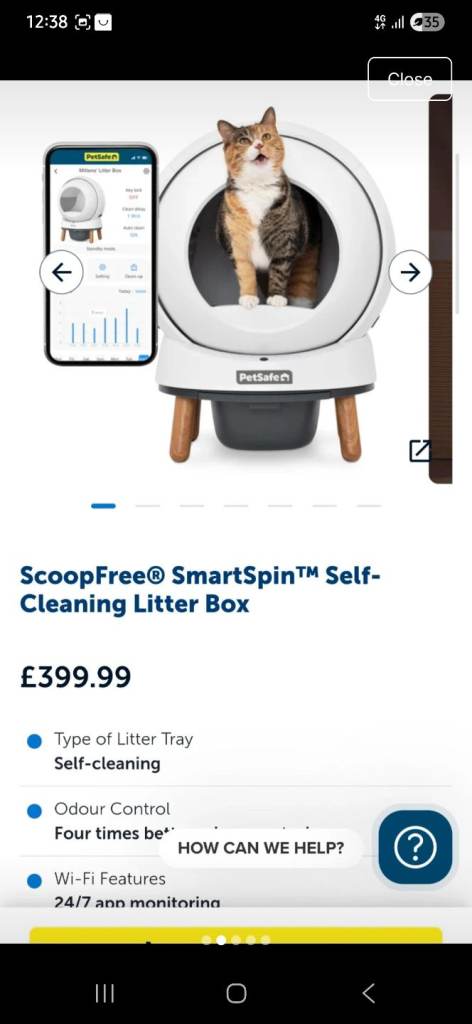The width and height of the screenshot is (472, 1024).
Task: Open Android recent apps button
Action: click(104, 993)
